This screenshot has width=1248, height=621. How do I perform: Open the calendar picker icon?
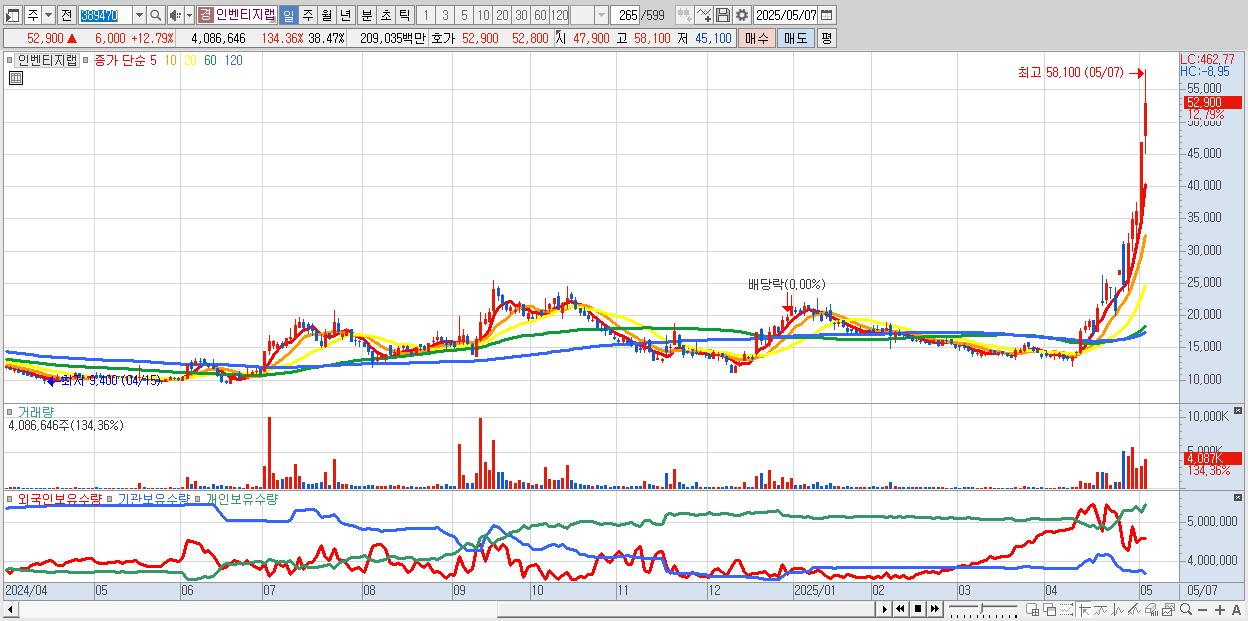827,15
